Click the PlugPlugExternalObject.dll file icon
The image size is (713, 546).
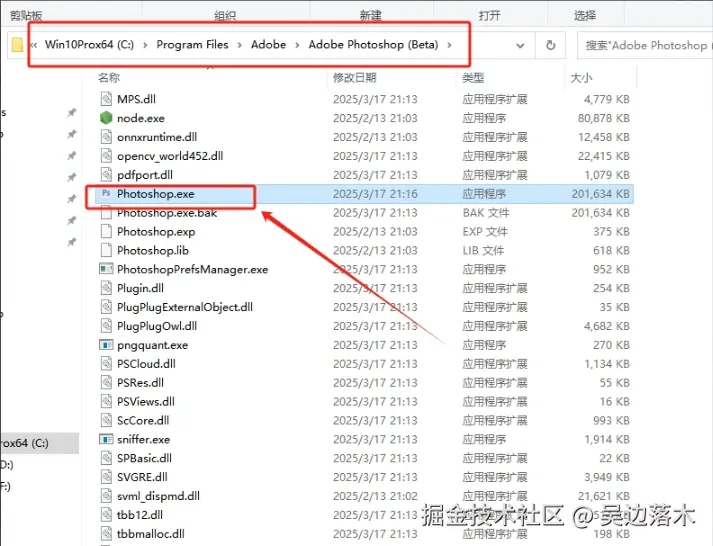pyautogui.click(x=106, y=307)
